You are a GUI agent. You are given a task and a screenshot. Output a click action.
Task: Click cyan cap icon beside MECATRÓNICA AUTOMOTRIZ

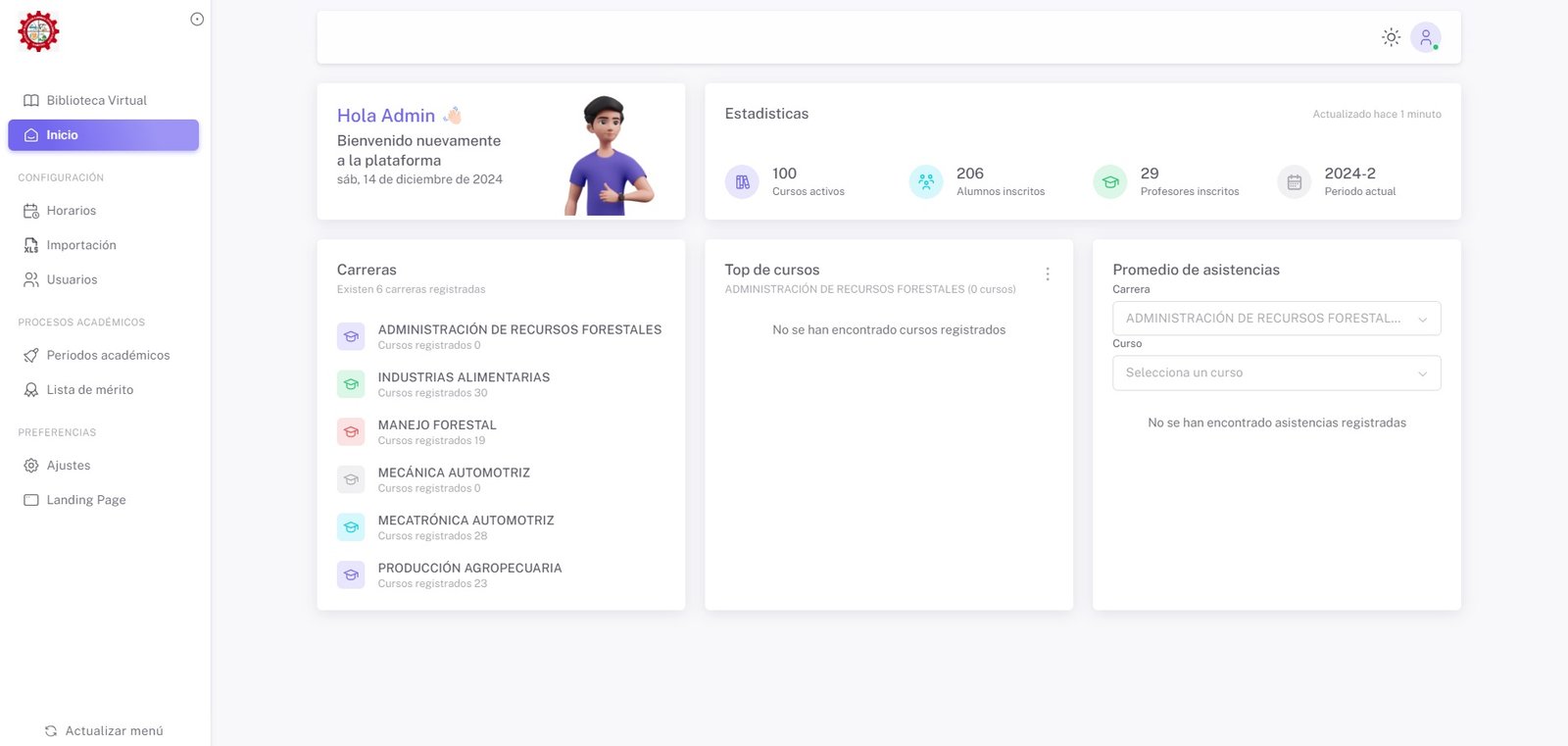351,527
